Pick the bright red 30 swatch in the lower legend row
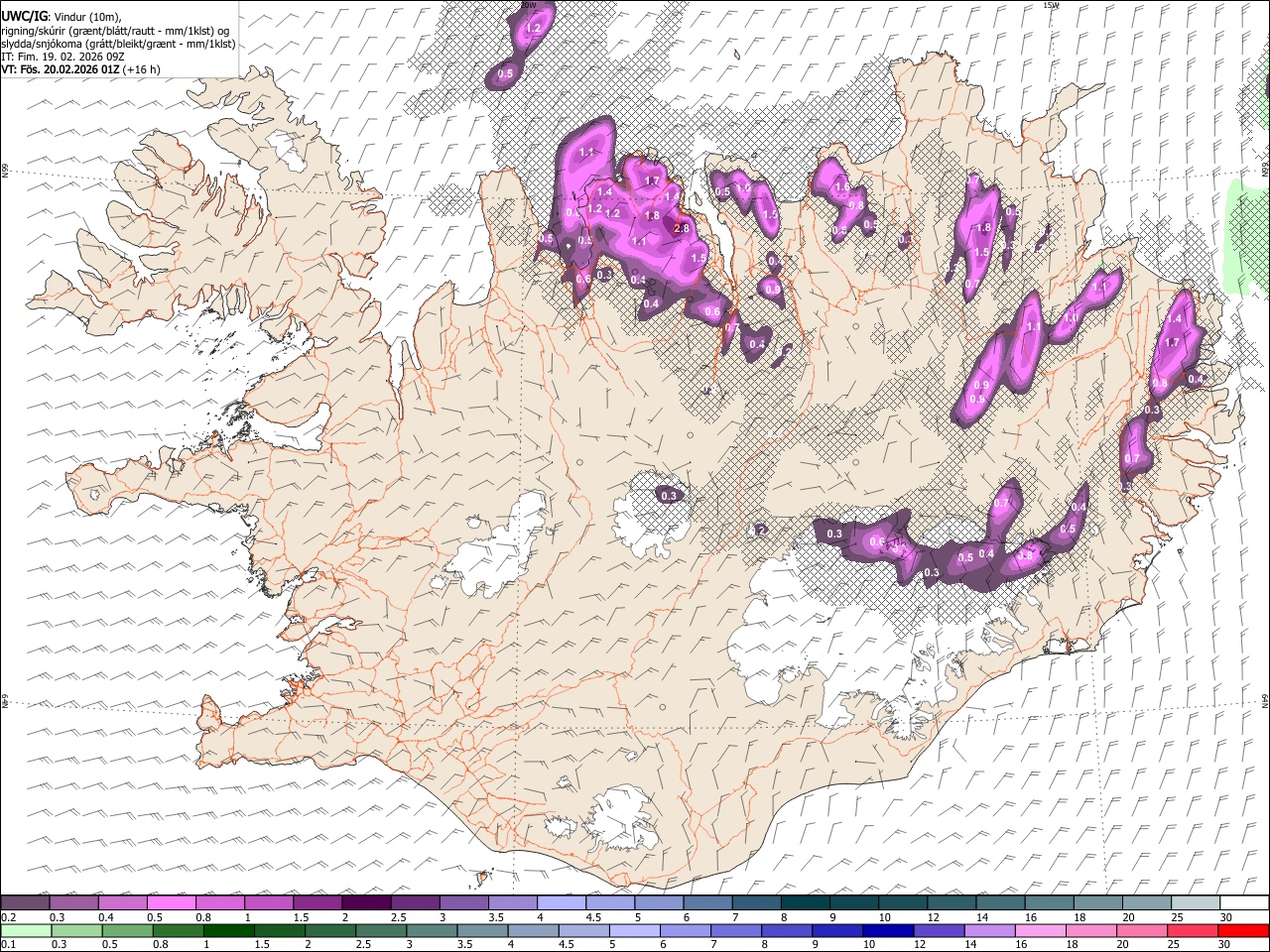1270x952 pixels. point(1243,931)
